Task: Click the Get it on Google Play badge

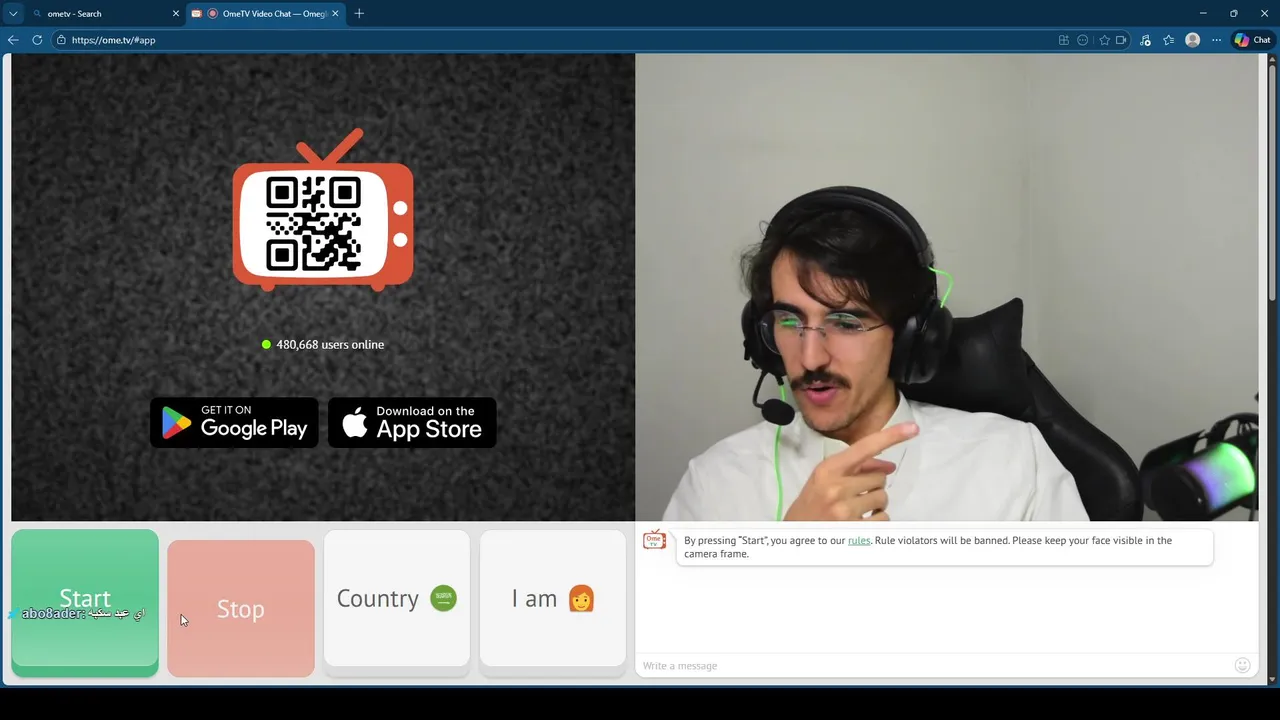Action: (234, 422)
